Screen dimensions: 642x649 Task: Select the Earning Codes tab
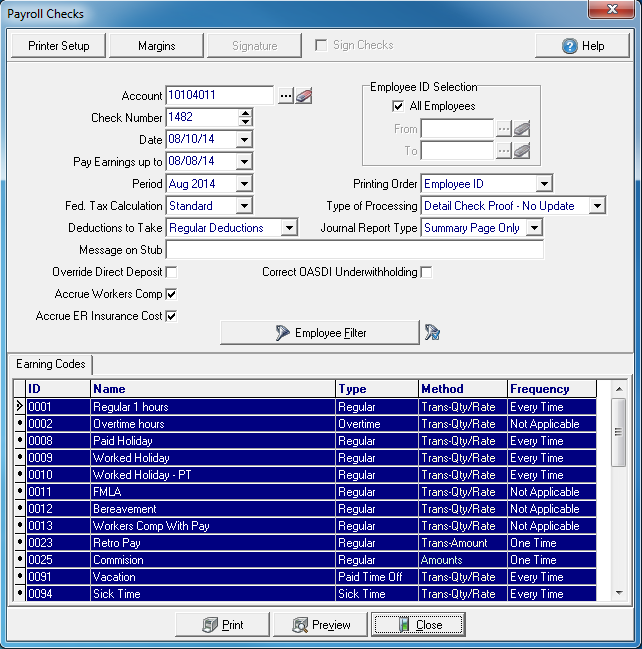[51, 364]
